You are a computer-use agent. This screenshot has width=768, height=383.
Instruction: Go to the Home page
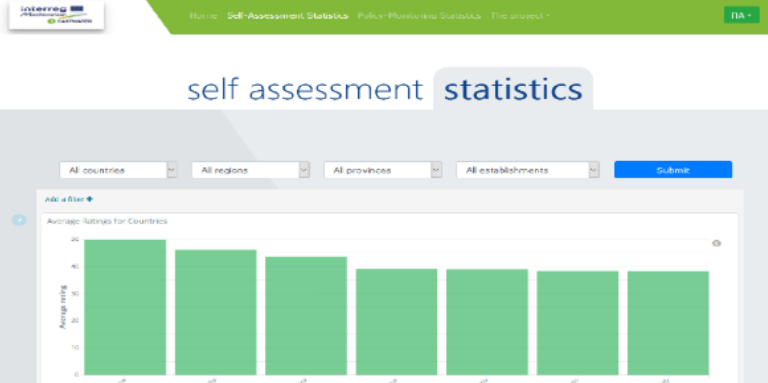point(203,16)
